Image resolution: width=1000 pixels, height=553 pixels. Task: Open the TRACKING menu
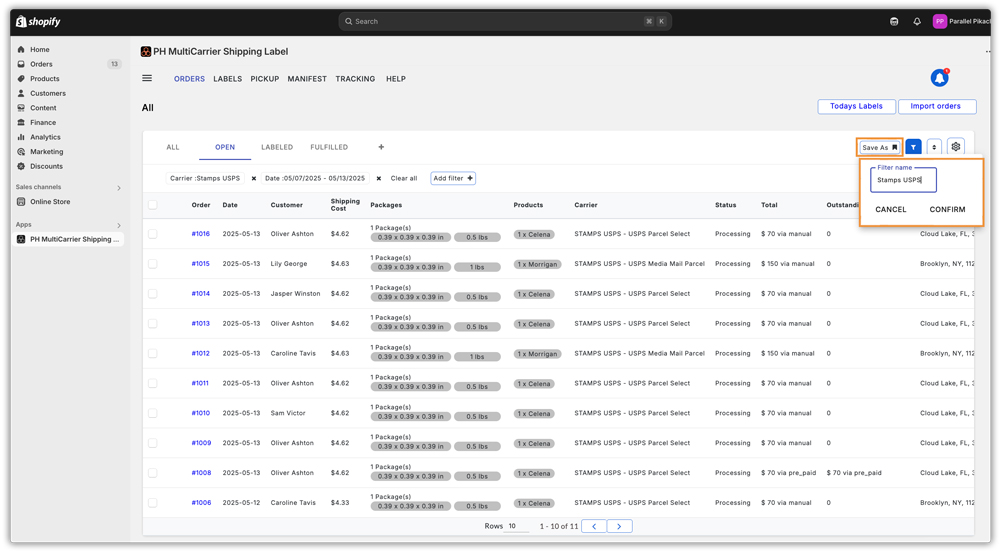(355, 79)
